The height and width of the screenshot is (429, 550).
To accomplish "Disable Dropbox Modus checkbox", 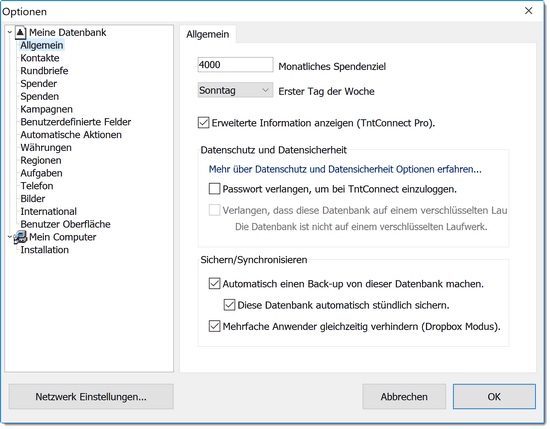I will [214, 327].
